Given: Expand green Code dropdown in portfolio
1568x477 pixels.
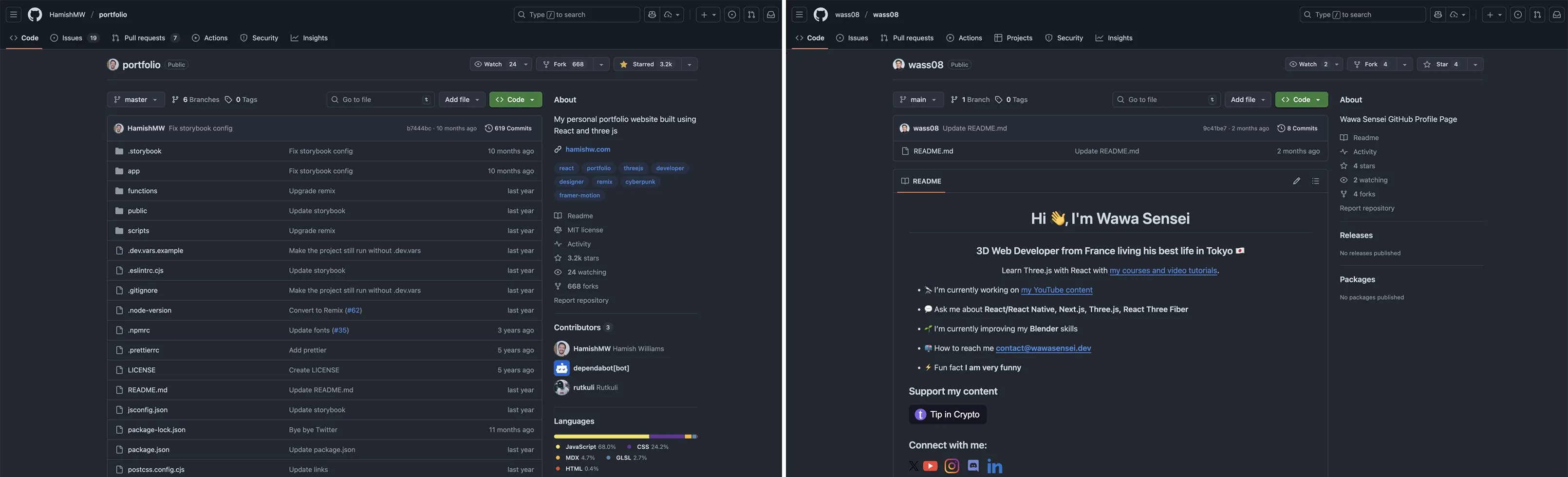Looking at the screenshot, I should click(516, 100).
